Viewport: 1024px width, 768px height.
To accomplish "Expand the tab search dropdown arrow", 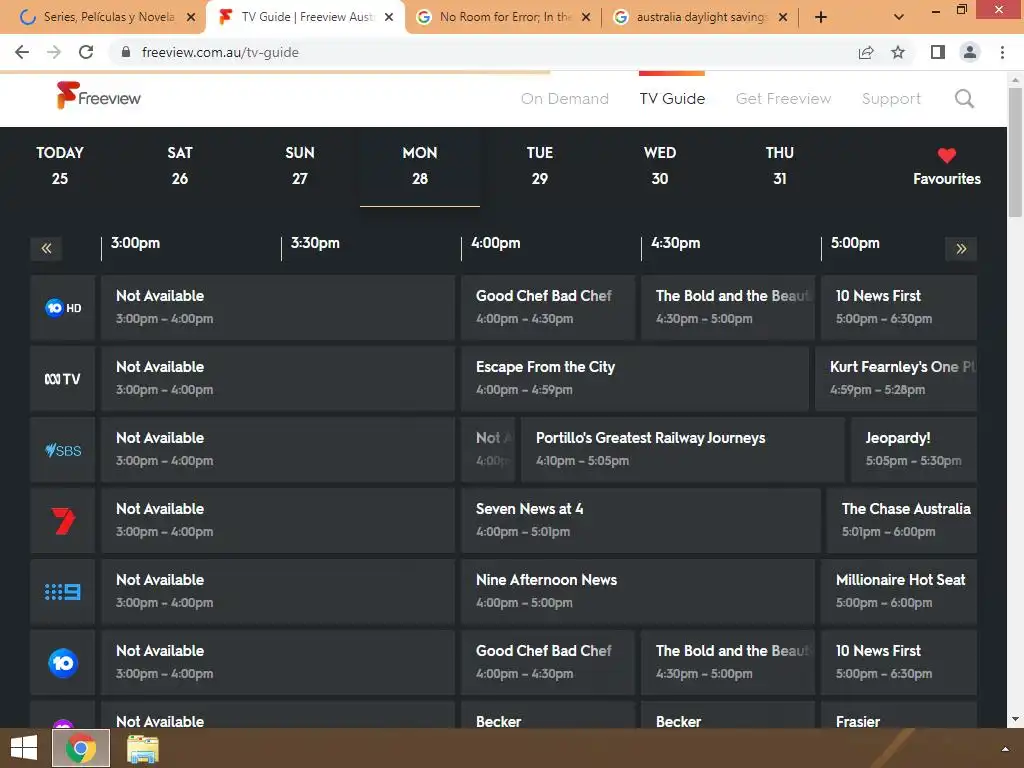I will [899, 17].
